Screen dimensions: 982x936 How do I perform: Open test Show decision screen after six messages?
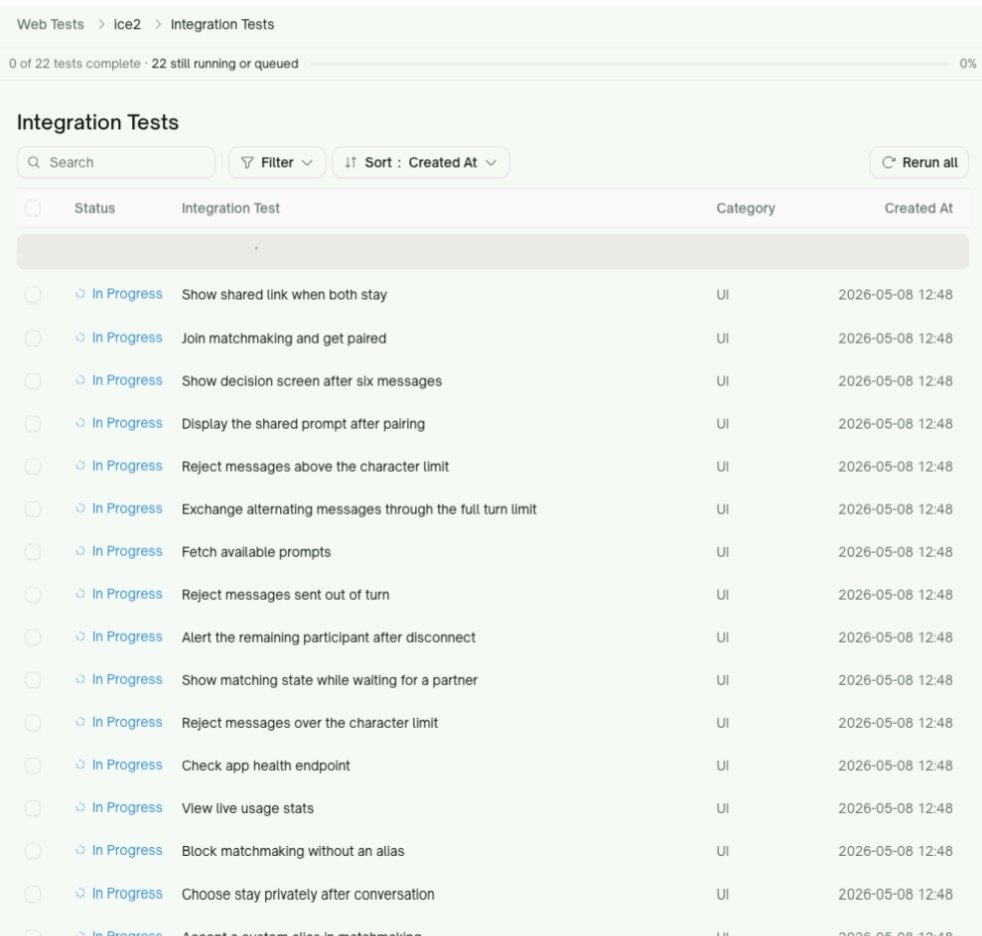click(x=311, y=381)
